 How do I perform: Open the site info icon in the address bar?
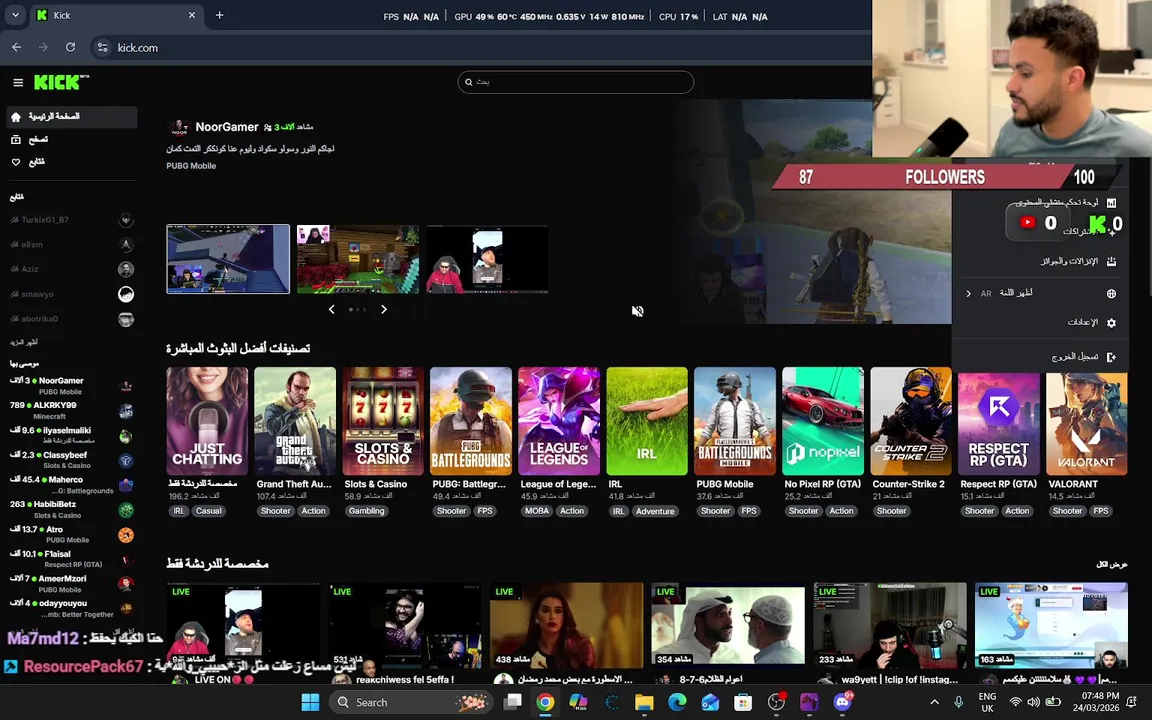(103, 47)
